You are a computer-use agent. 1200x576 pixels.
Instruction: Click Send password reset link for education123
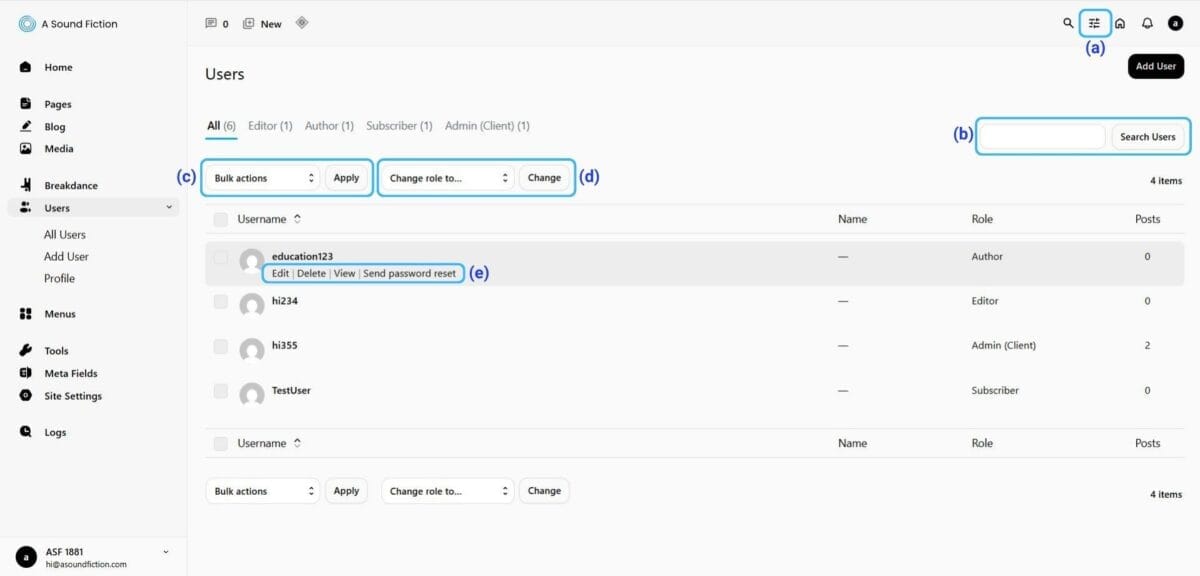409,273
